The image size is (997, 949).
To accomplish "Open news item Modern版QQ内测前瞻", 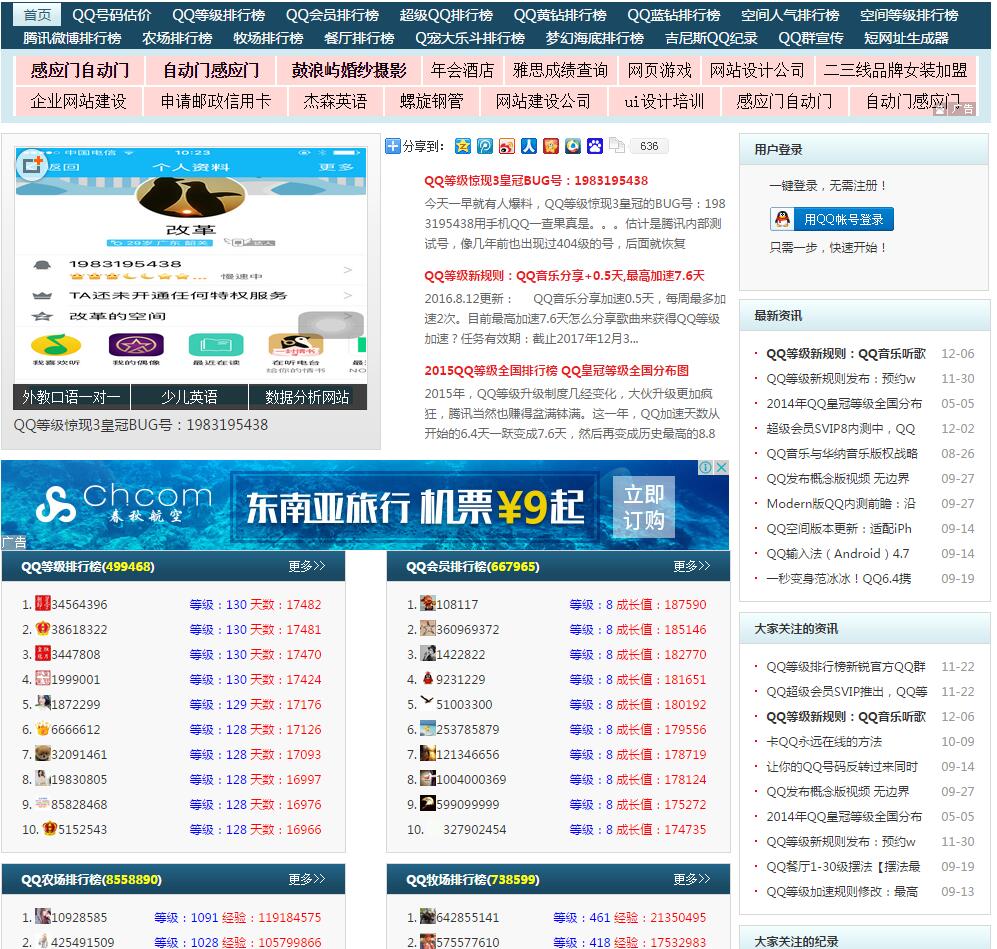I will tap(840, 503).
